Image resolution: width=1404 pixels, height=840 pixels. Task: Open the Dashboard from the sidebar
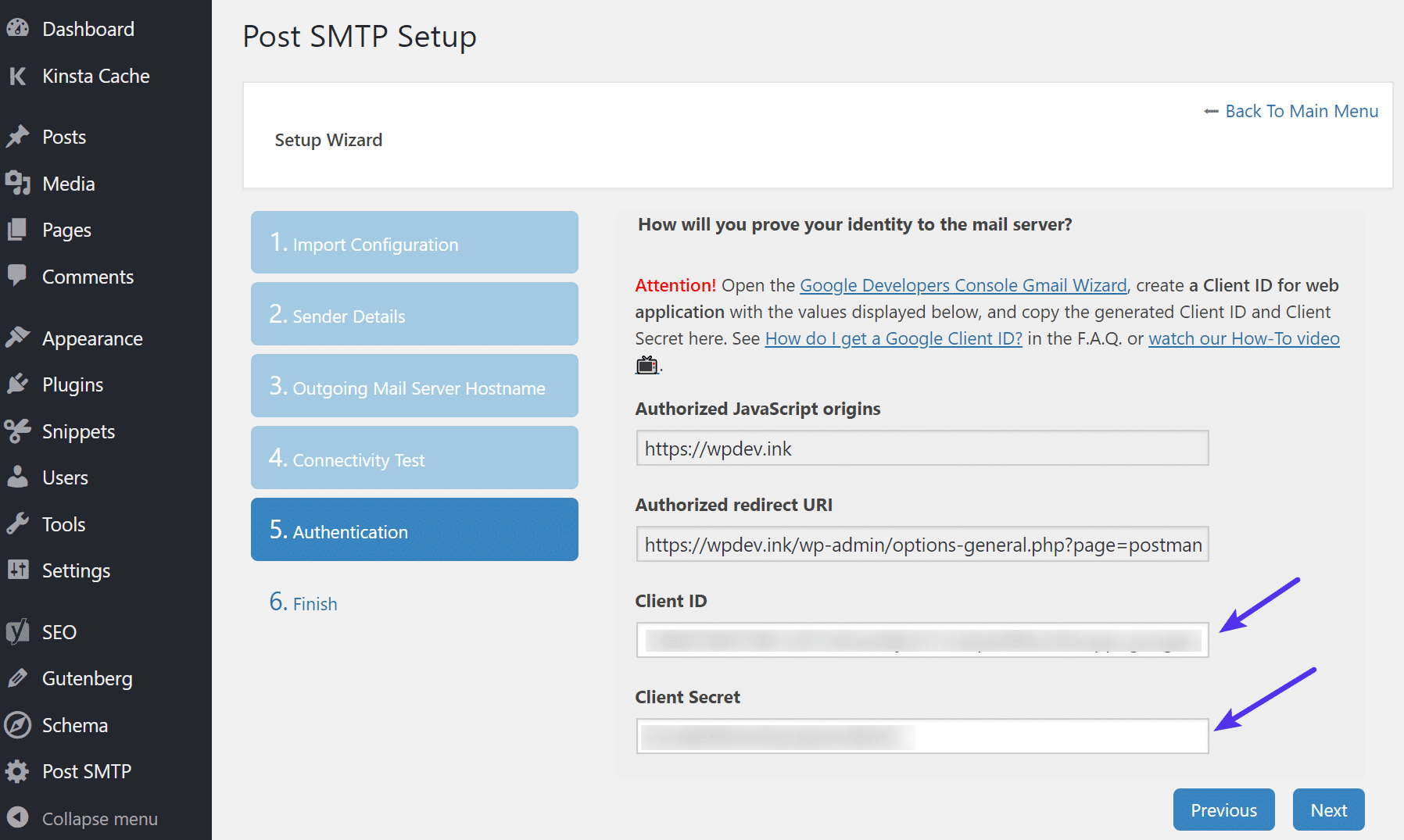pos(19,28)
